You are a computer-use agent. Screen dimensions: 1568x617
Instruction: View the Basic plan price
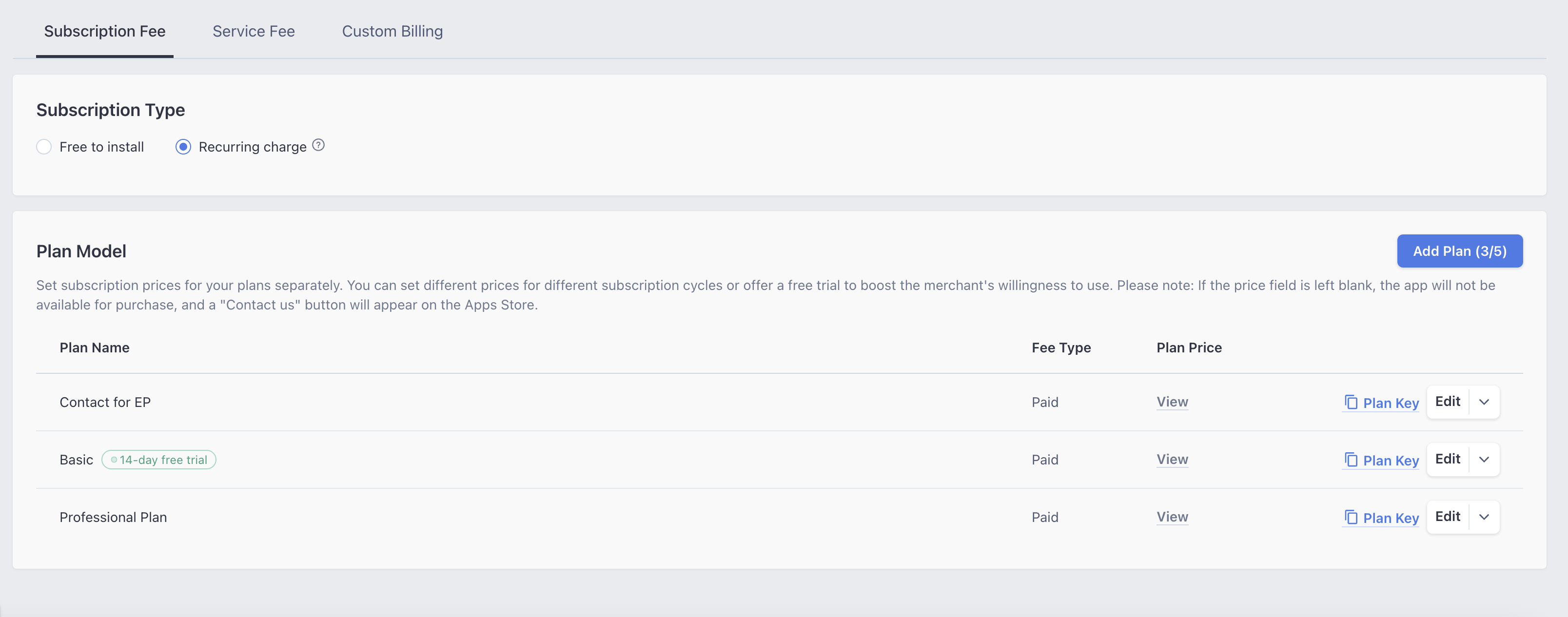point(1172,460)
